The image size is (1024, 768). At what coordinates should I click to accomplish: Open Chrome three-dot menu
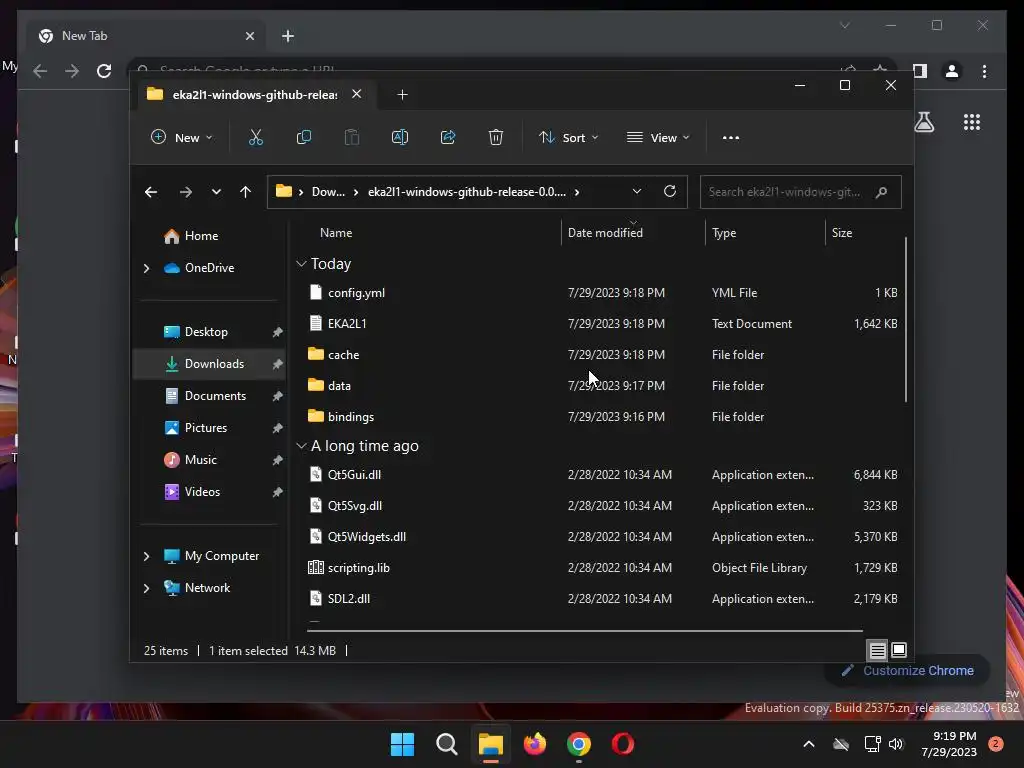(x=984, y=71)
